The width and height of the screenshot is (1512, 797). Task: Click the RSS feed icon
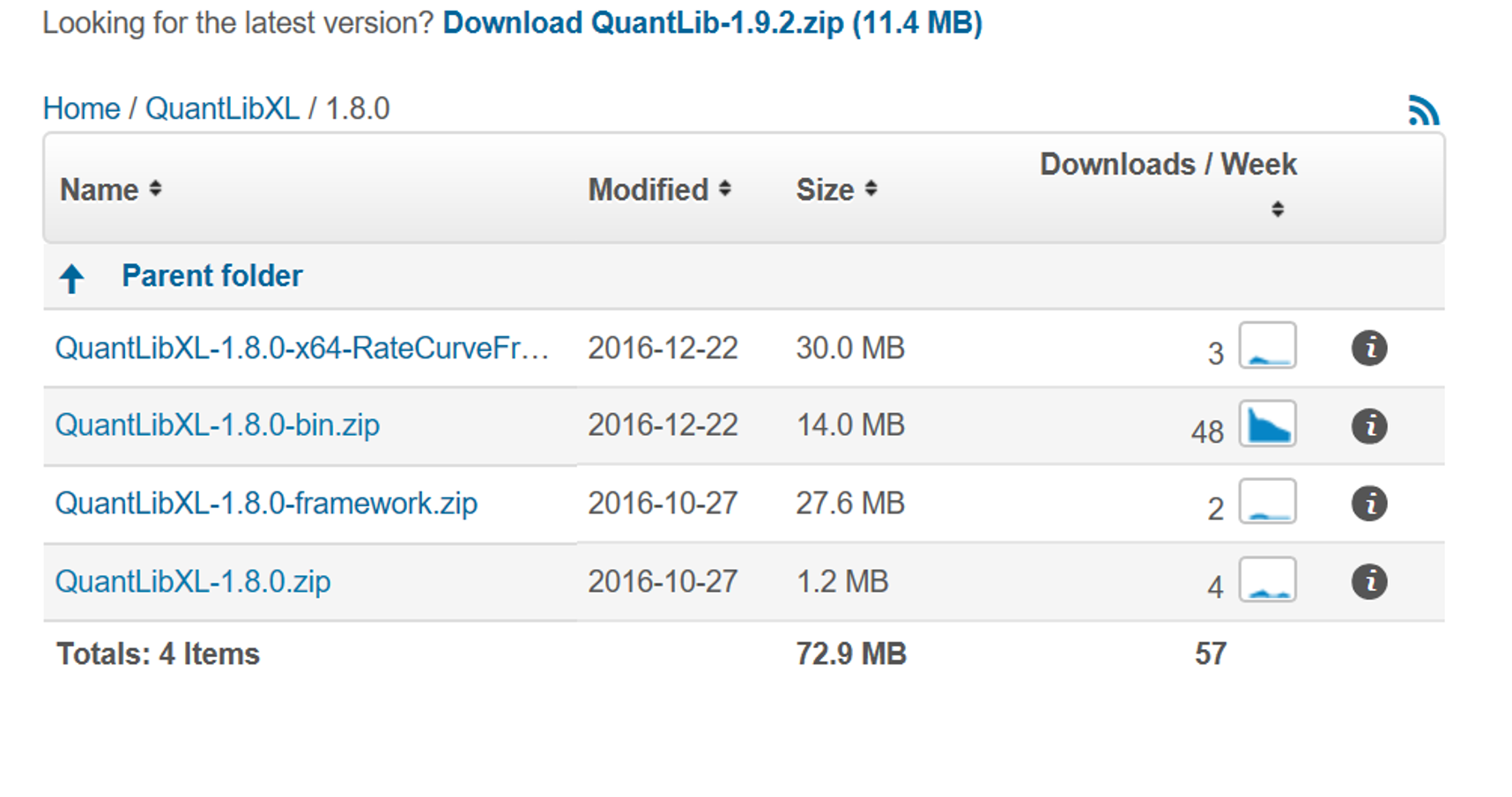1423,111
